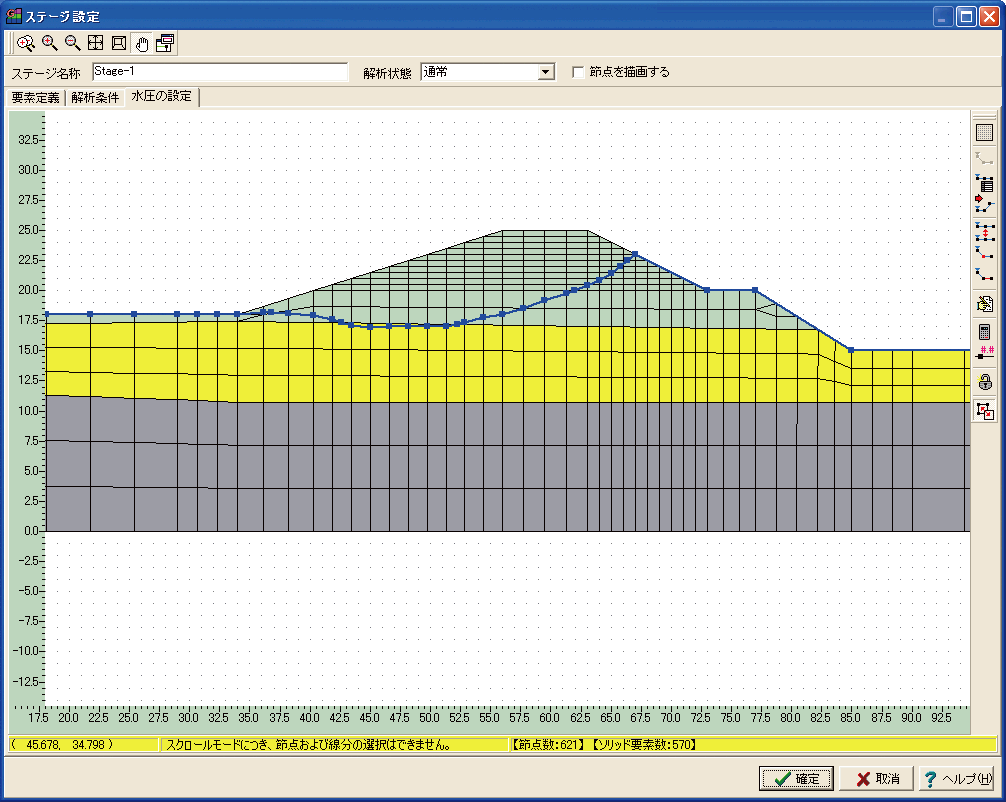The width and height of the screenshot is (1006, 802).
Task: Open the water level point list table icon
Action: (x=984, y=182)
